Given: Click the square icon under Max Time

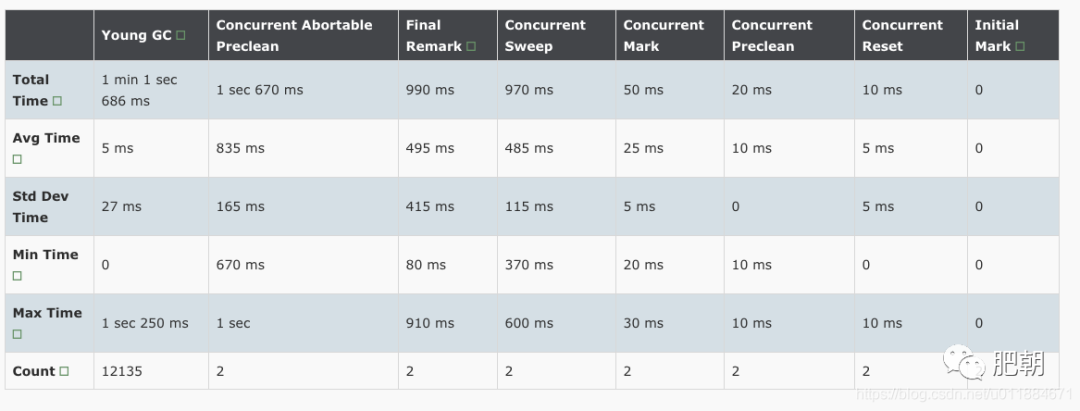Looking at the screenshot, I should [17, 334].
